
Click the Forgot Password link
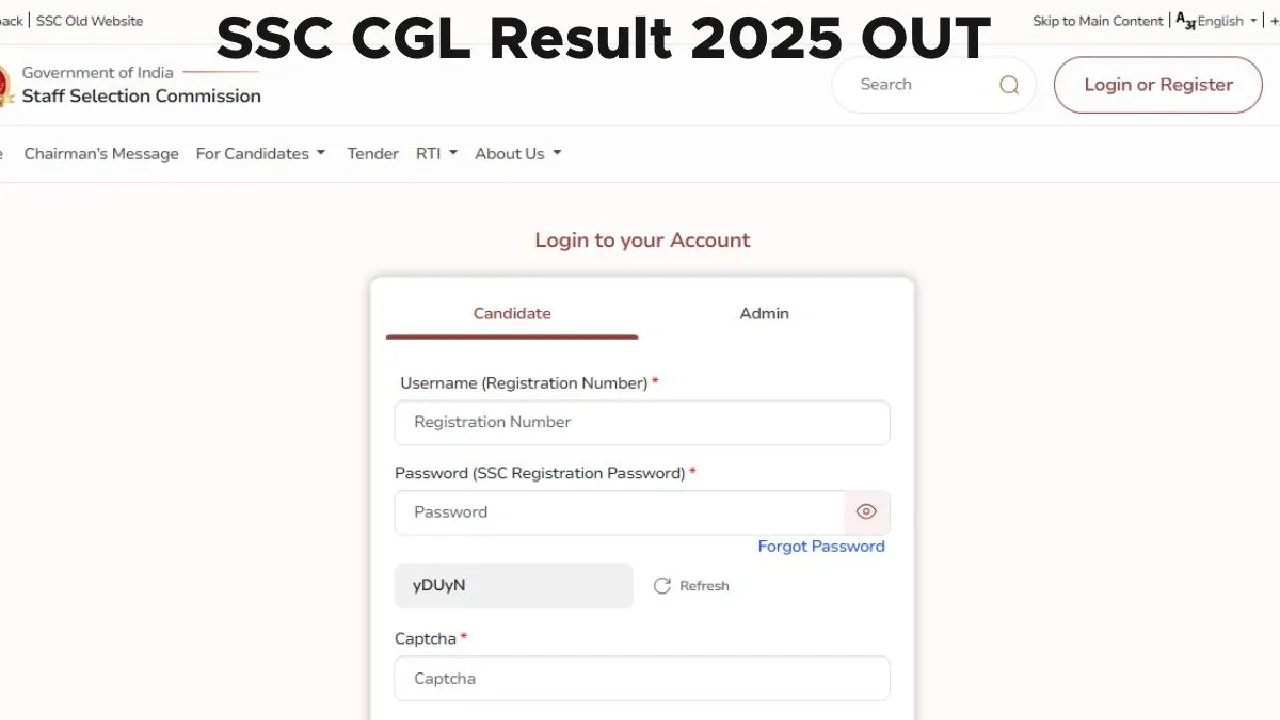821,546
